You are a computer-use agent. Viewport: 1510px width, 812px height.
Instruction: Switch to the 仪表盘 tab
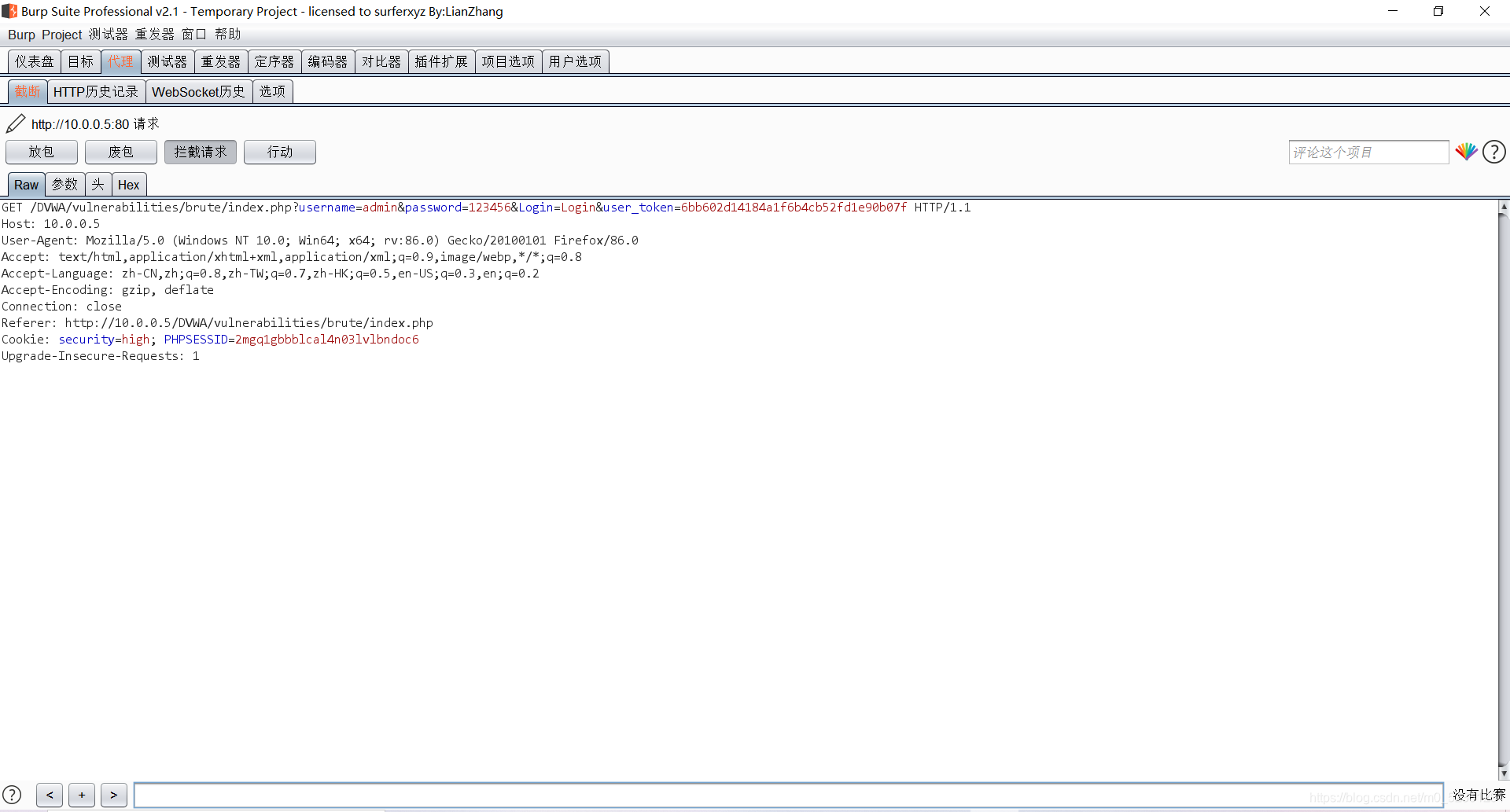click(35, 61)
